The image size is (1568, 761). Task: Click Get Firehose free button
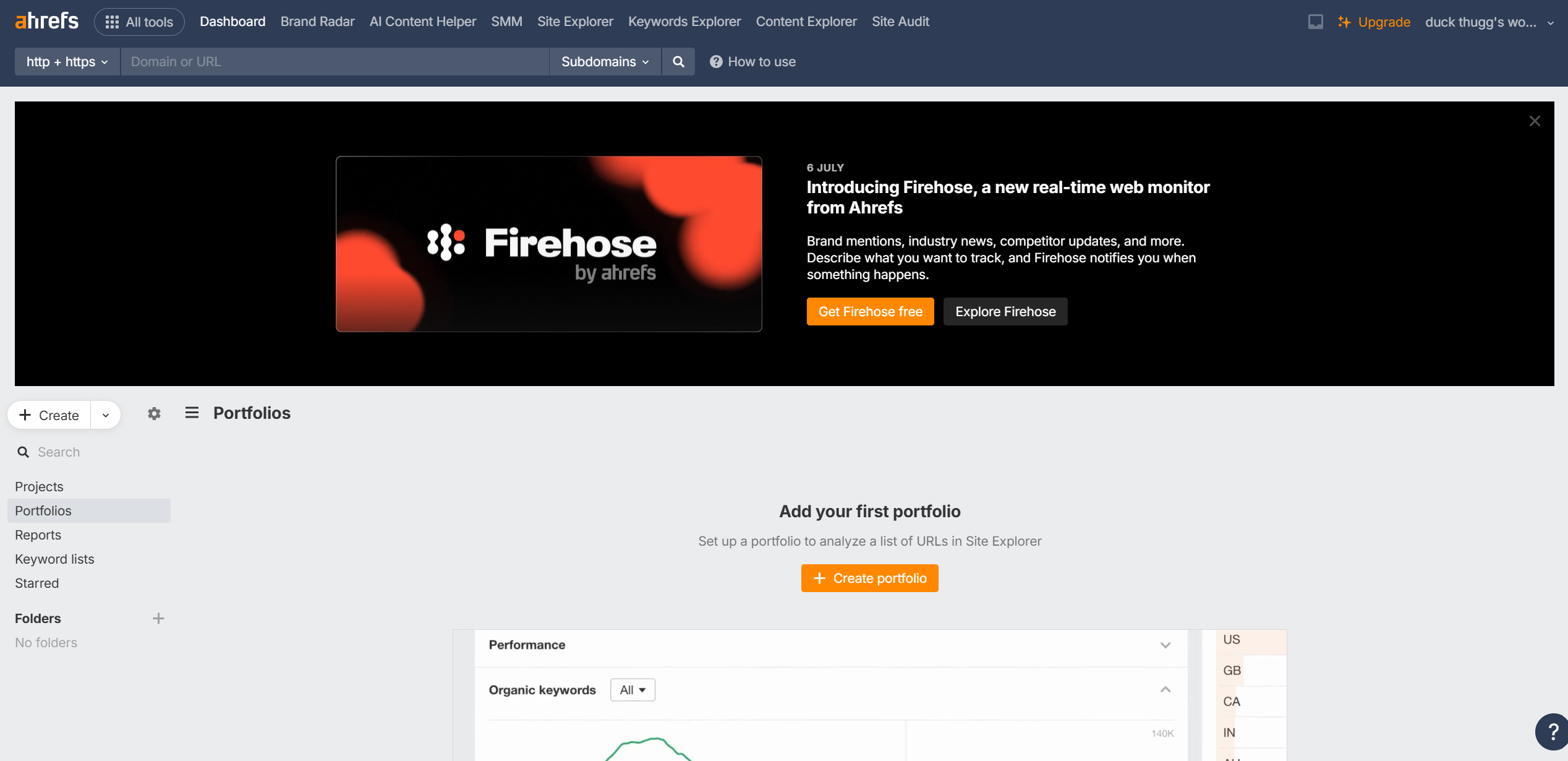pyautogui.click(x=870, y=312)
